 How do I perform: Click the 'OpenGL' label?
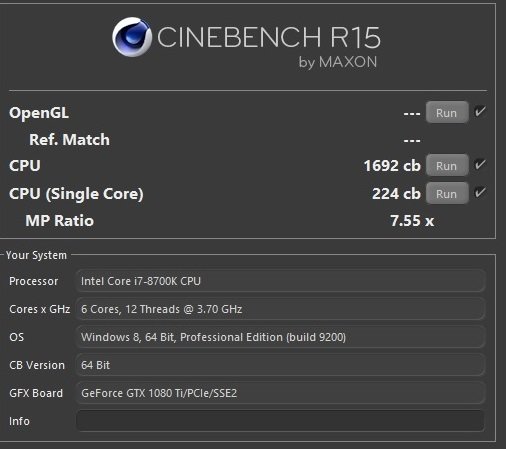pos(39,113)
